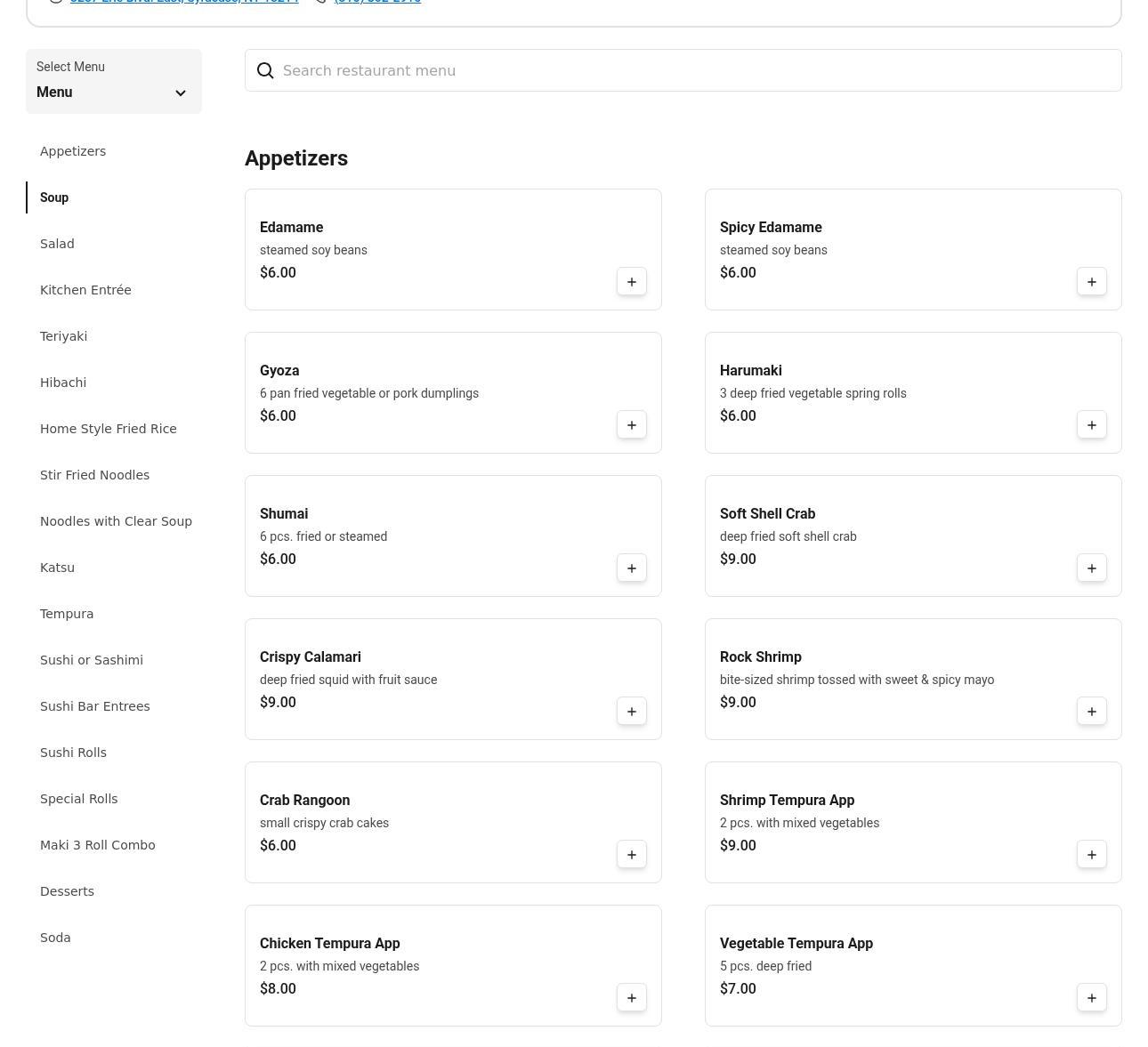Add Harumaki spring rolls to cart

click(x=1091, y=425)
